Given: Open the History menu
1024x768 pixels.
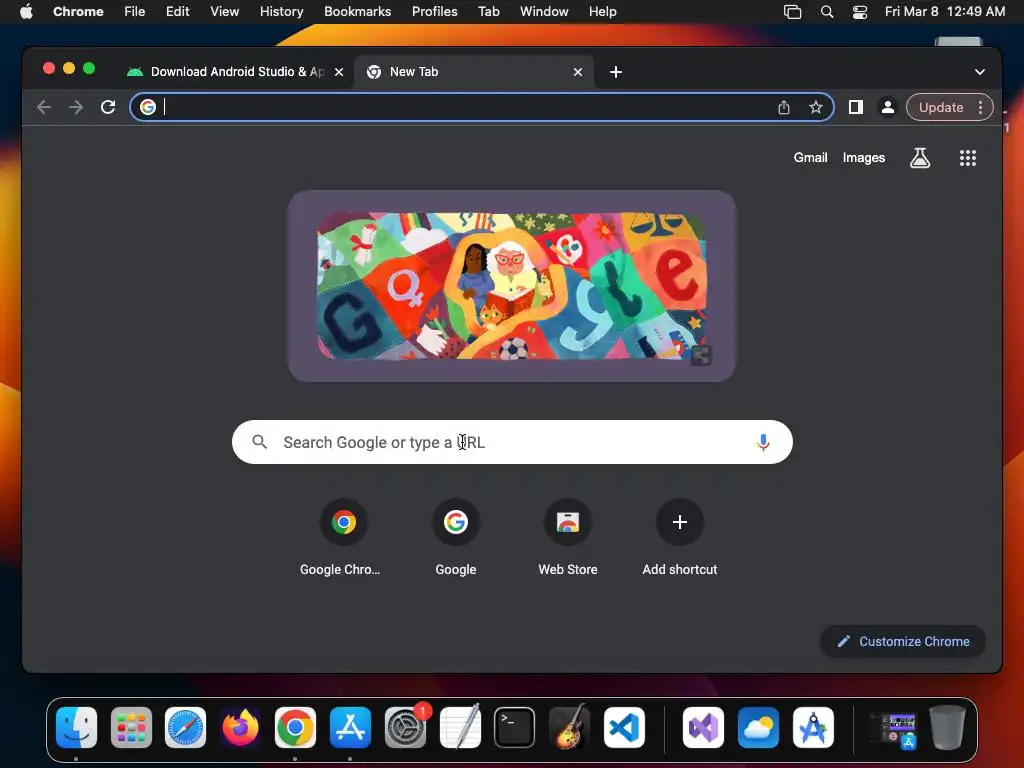Looking at the screenshot, I should pyautogui.click(x=281, y=12).
